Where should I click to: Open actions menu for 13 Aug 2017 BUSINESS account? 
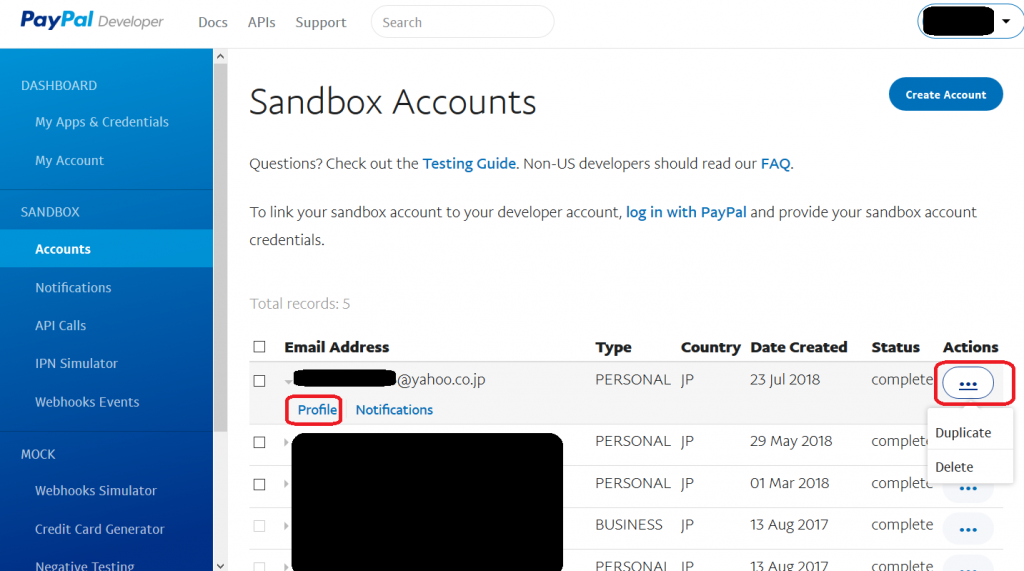pyautogui.click(x=967, y=528)
